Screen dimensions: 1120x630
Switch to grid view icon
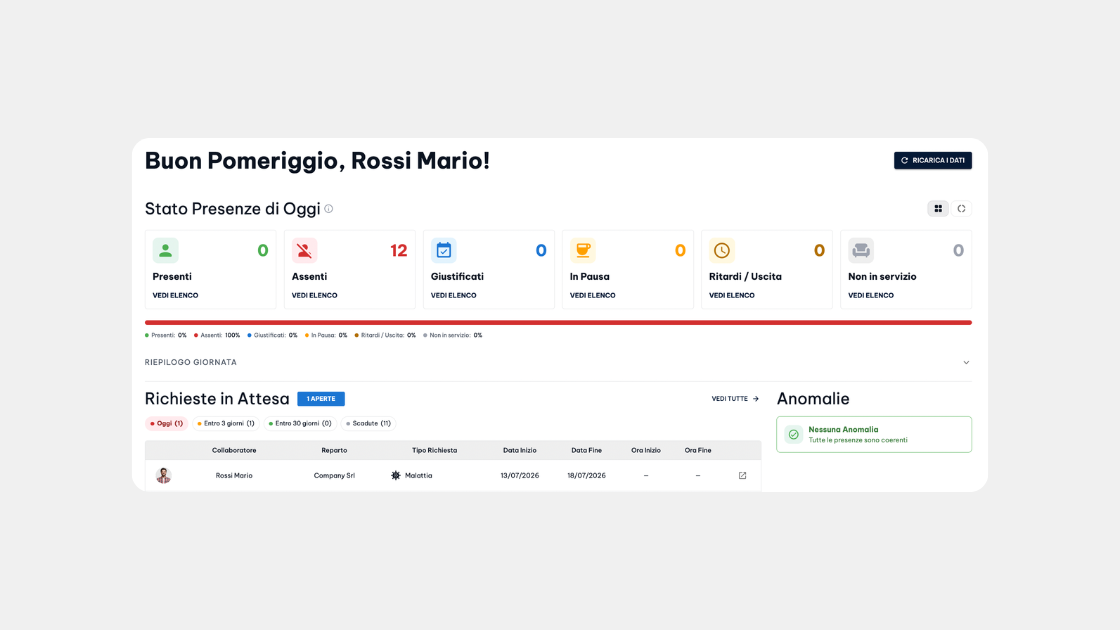pos(938,209)
